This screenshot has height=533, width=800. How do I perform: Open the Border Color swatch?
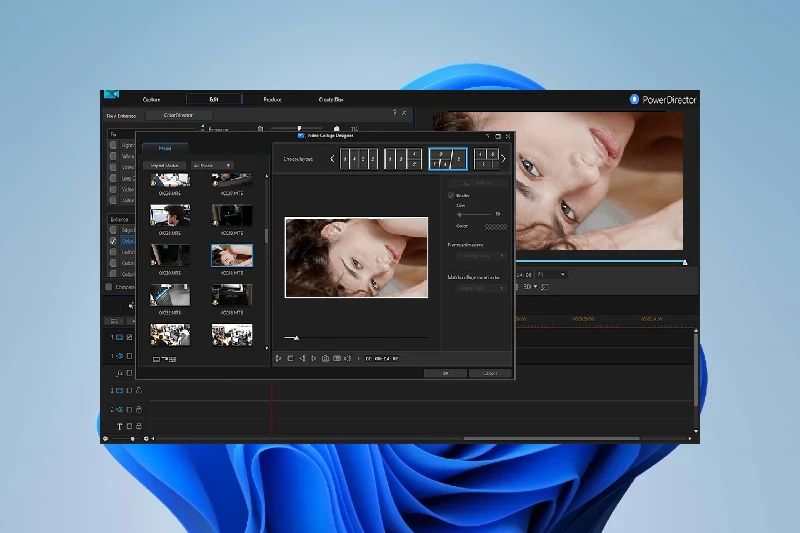pyautogui.click(x=495, y=227)
